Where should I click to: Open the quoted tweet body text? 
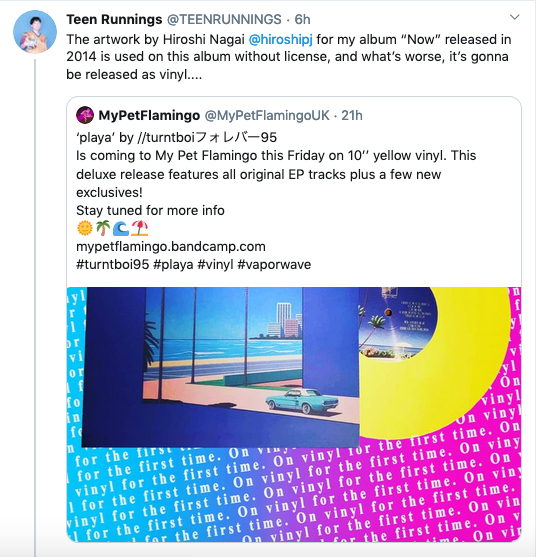(x=276, y=174)
